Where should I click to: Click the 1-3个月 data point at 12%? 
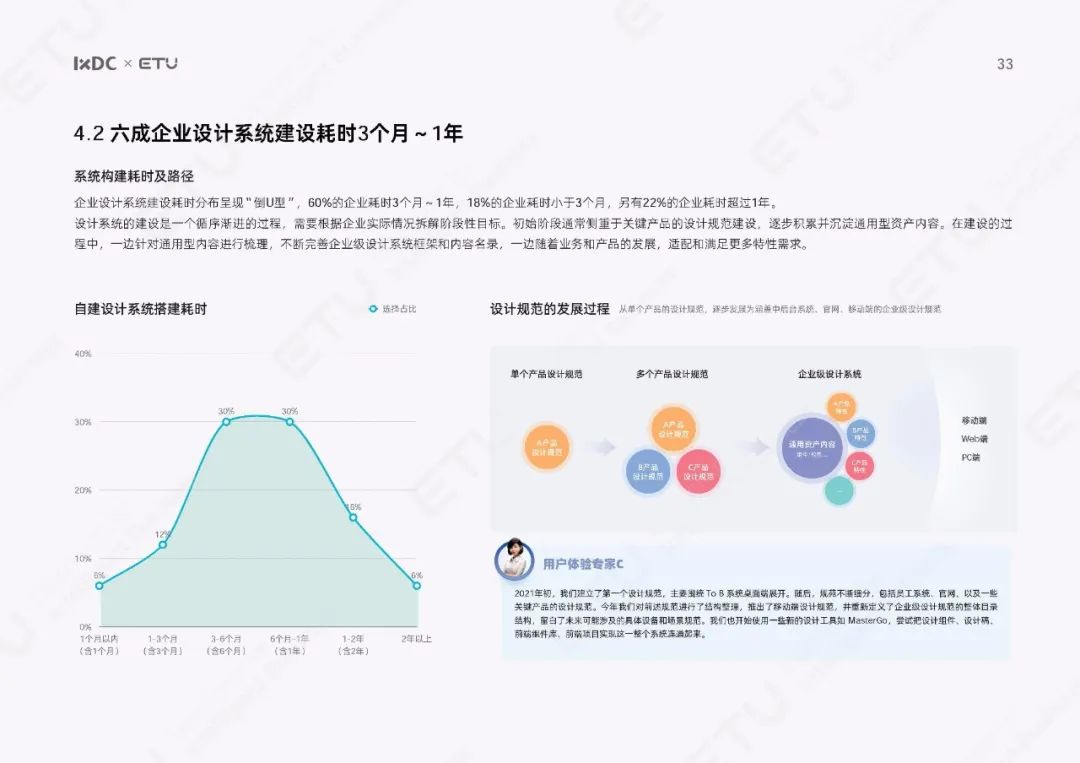(x=162, y=545)
